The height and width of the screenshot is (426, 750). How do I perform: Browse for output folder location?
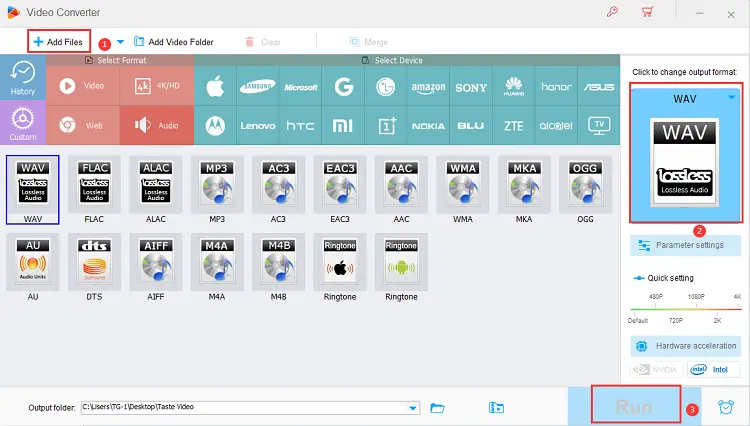437,408
